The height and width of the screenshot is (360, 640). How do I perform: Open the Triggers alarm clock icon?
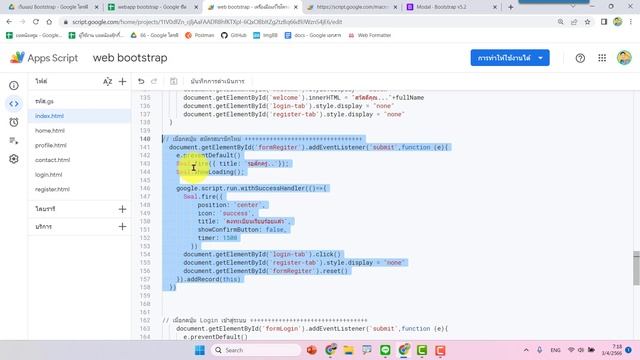click(14, 122)
